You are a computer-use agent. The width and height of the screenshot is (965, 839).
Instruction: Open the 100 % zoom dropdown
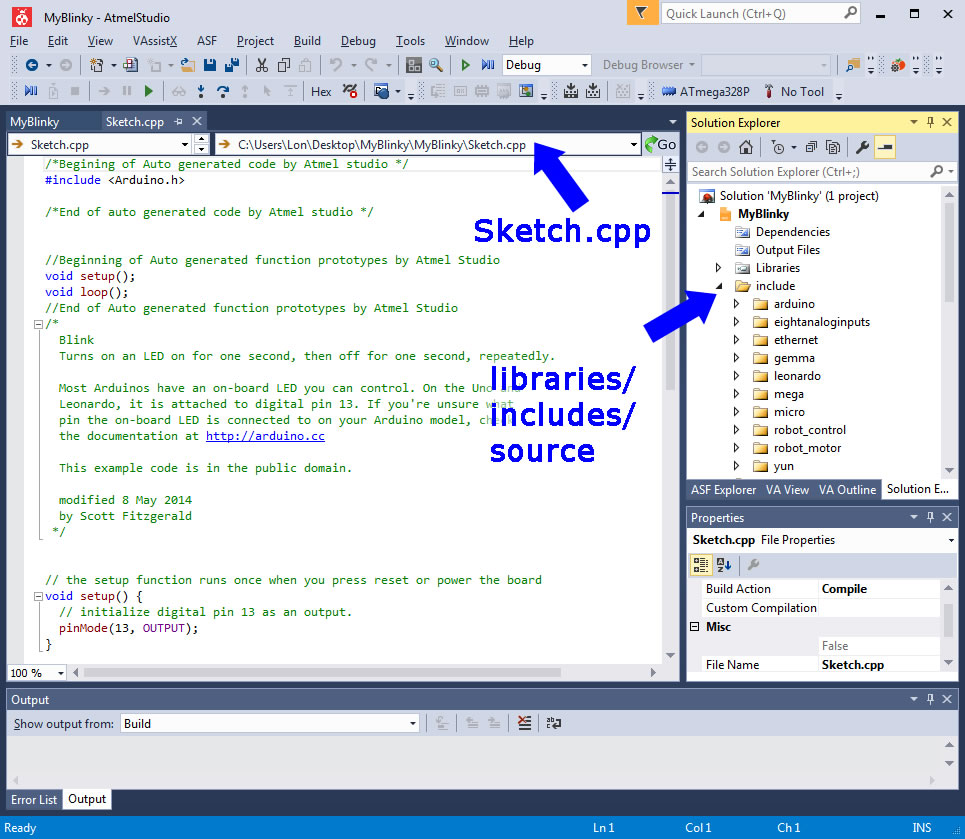pyautogui.click(x=61, y=673)
